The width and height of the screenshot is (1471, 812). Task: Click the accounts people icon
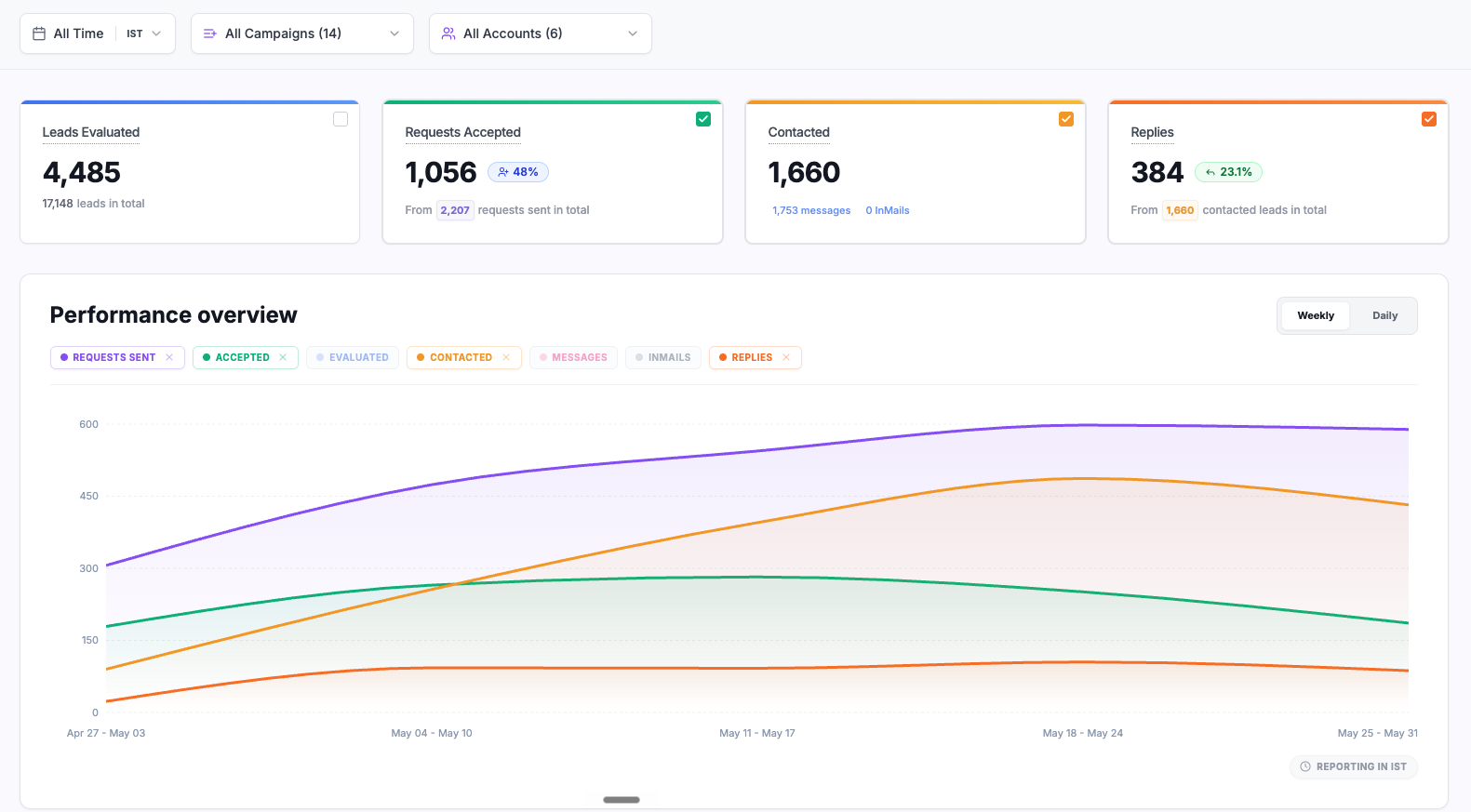[448, 33]
